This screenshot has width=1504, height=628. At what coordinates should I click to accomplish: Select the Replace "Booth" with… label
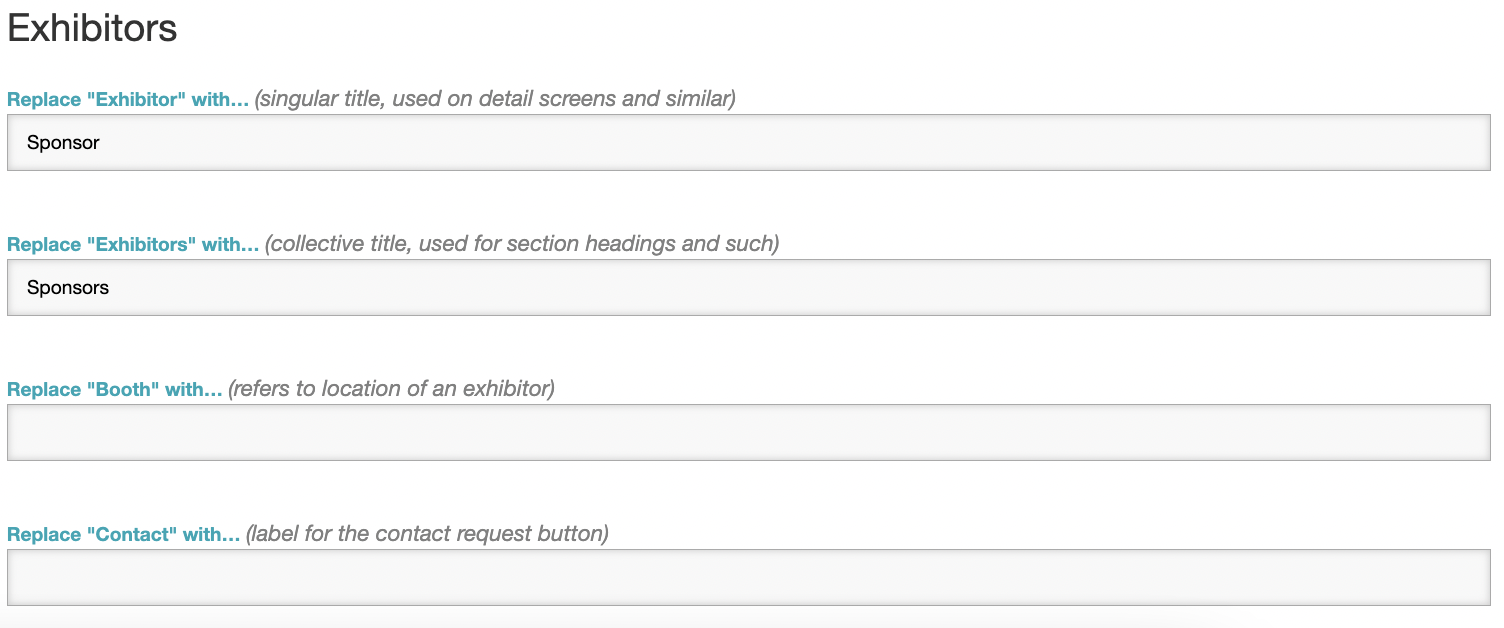114,390
